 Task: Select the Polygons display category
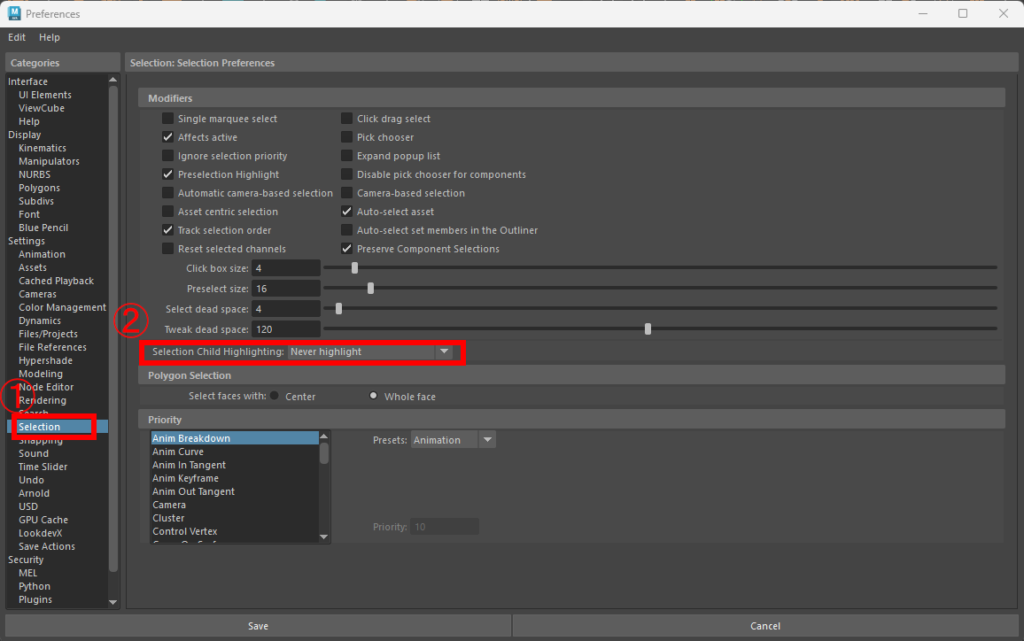pyautogui.click(x=39, y=188)
